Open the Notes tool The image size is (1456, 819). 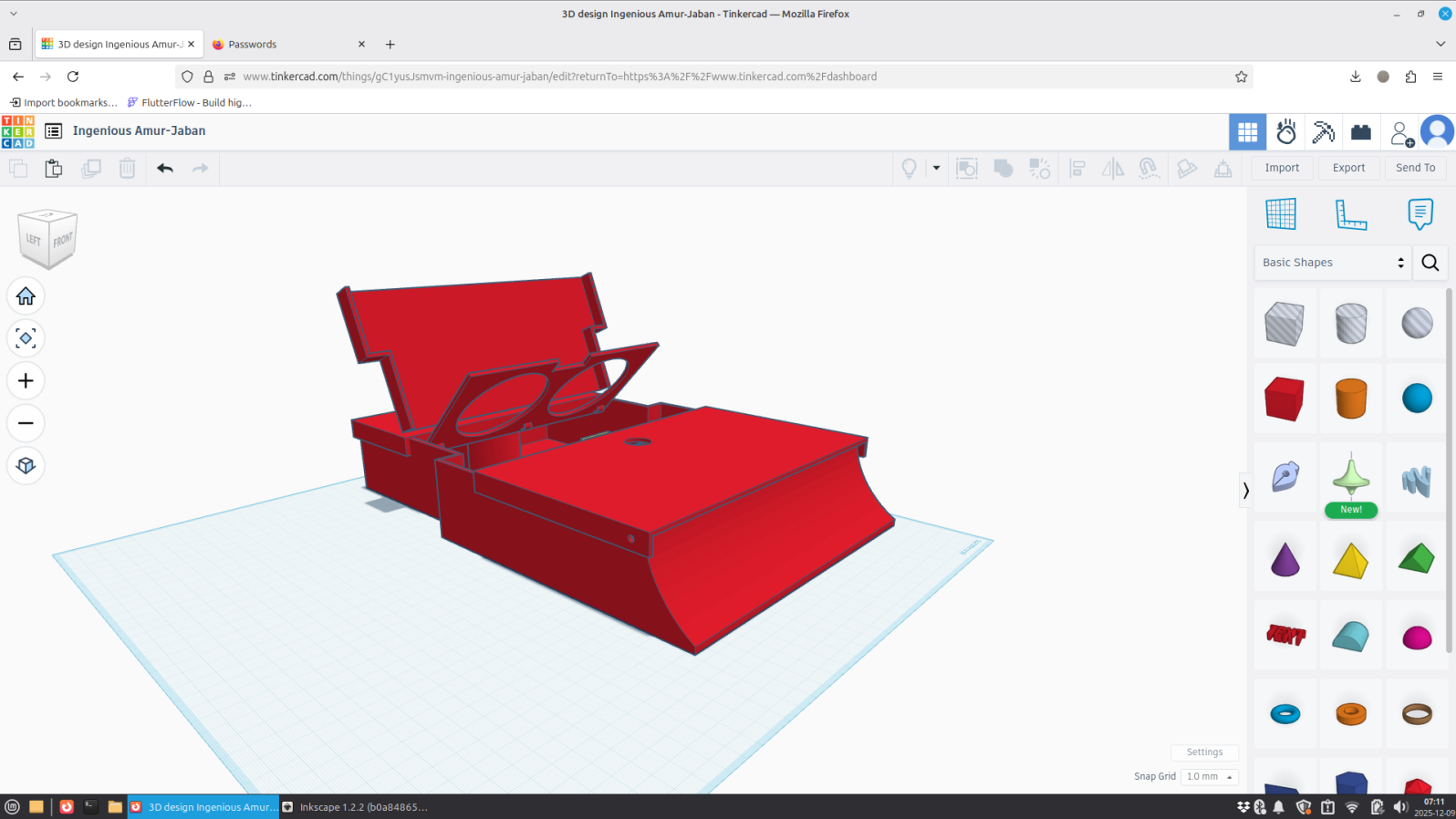(x=1420, y=214)
